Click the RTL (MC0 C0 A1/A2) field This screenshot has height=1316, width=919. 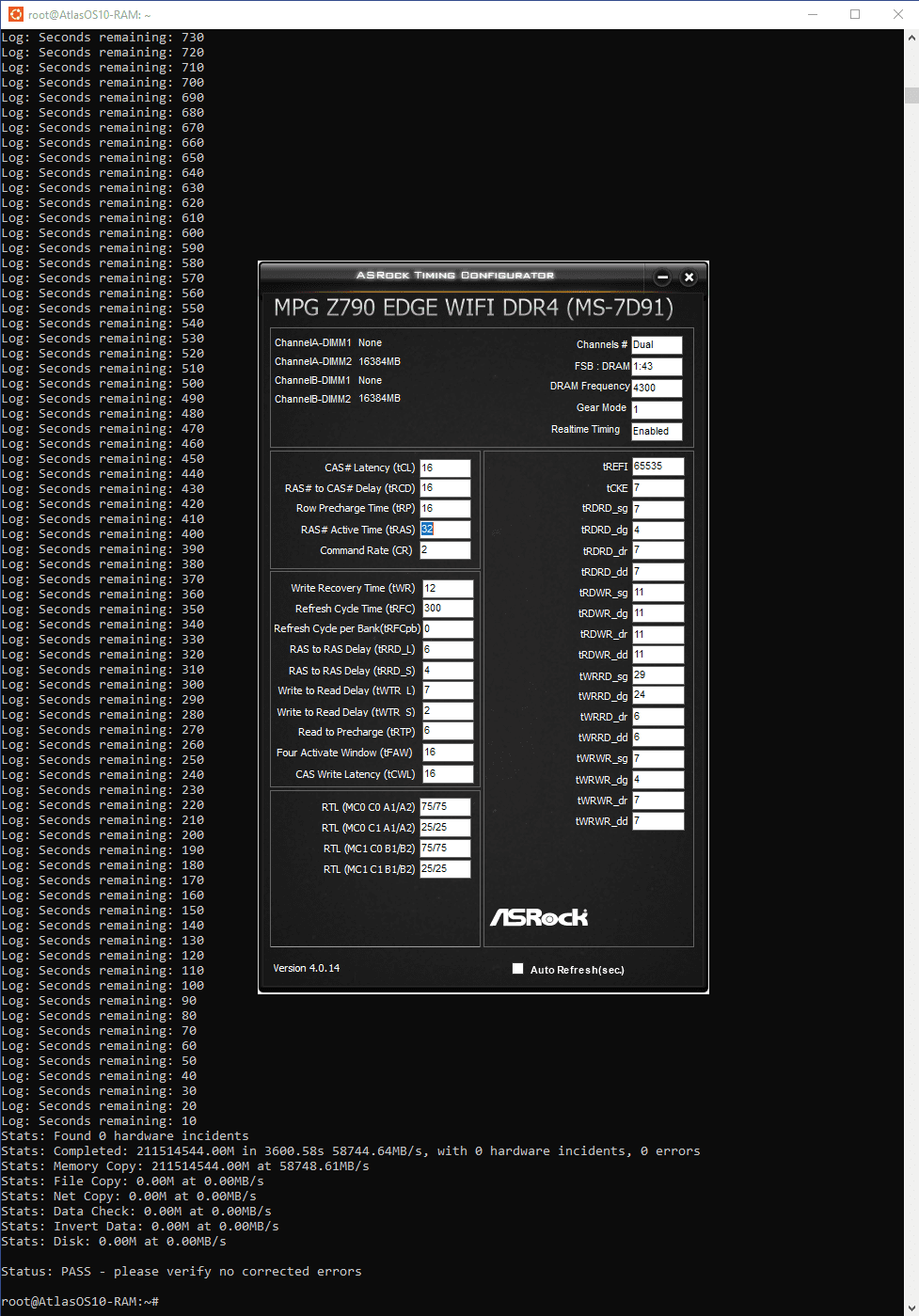click(445, 807)
